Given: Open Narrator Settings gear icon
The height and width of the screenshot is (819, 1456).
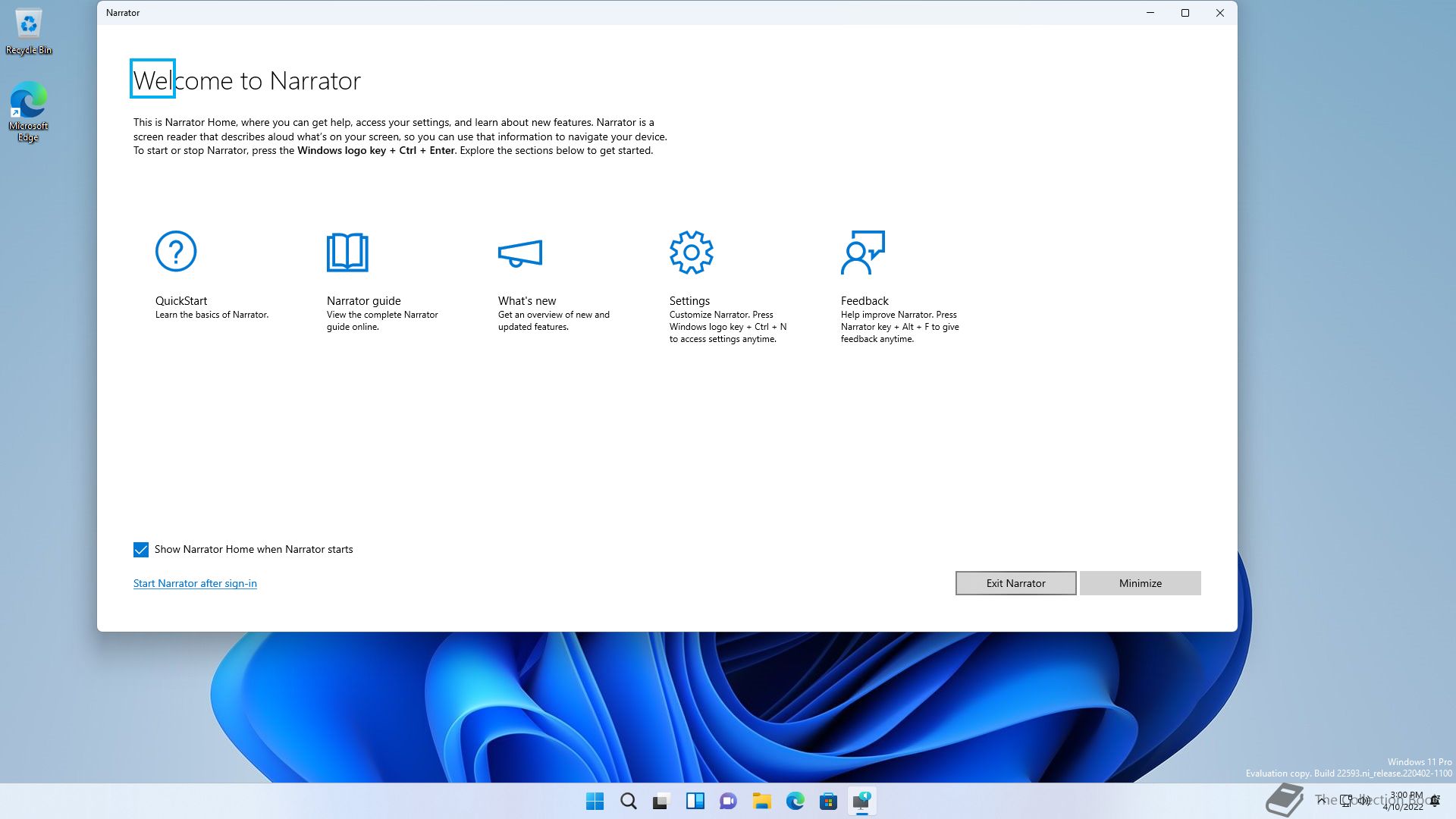Looking at the screenshot, I should pos(691,252).
